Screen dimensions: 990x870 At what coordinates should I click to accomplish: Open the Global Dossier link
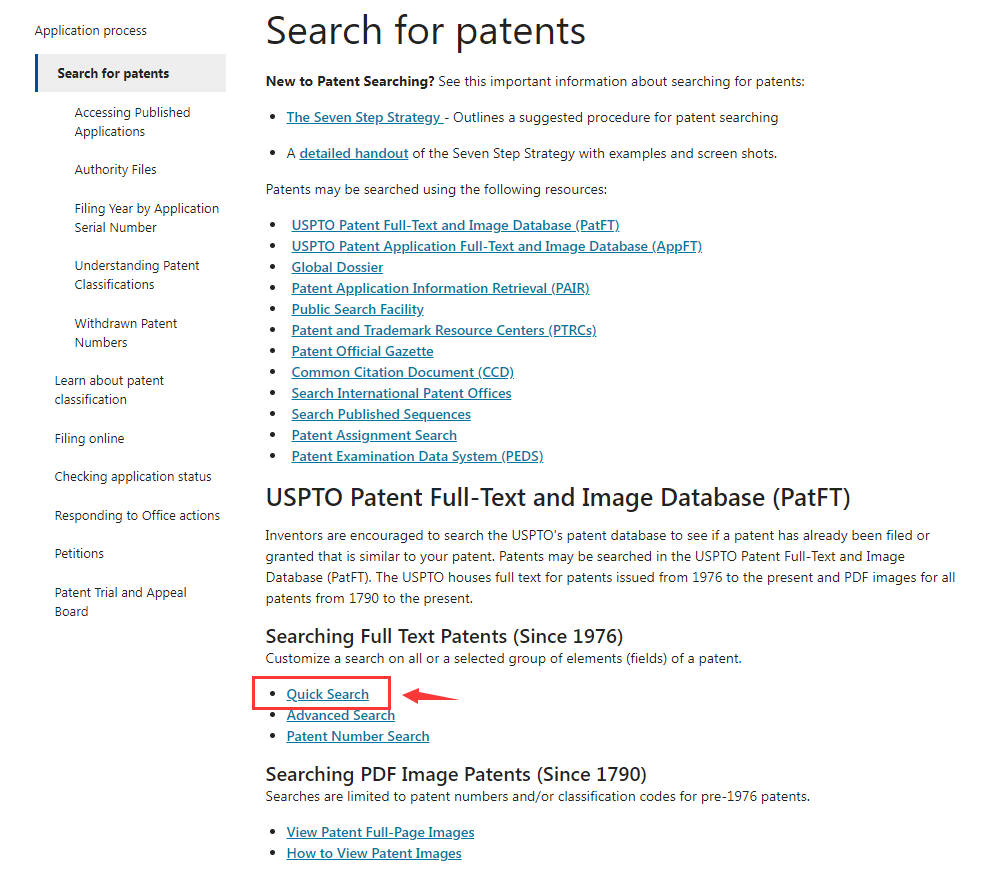337,267
